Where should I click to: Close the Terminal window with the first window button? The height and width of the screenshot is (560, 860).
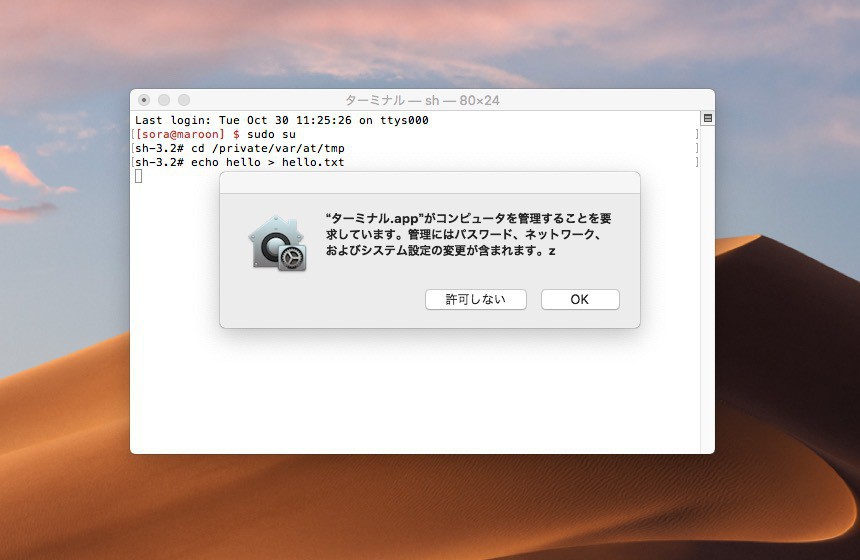pos(144,100)
